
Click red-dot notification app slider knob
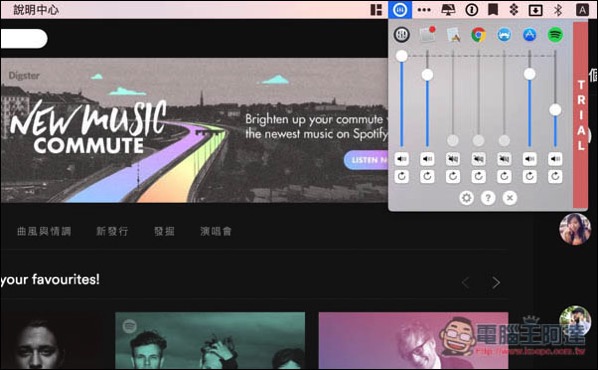tap(427, 74)
